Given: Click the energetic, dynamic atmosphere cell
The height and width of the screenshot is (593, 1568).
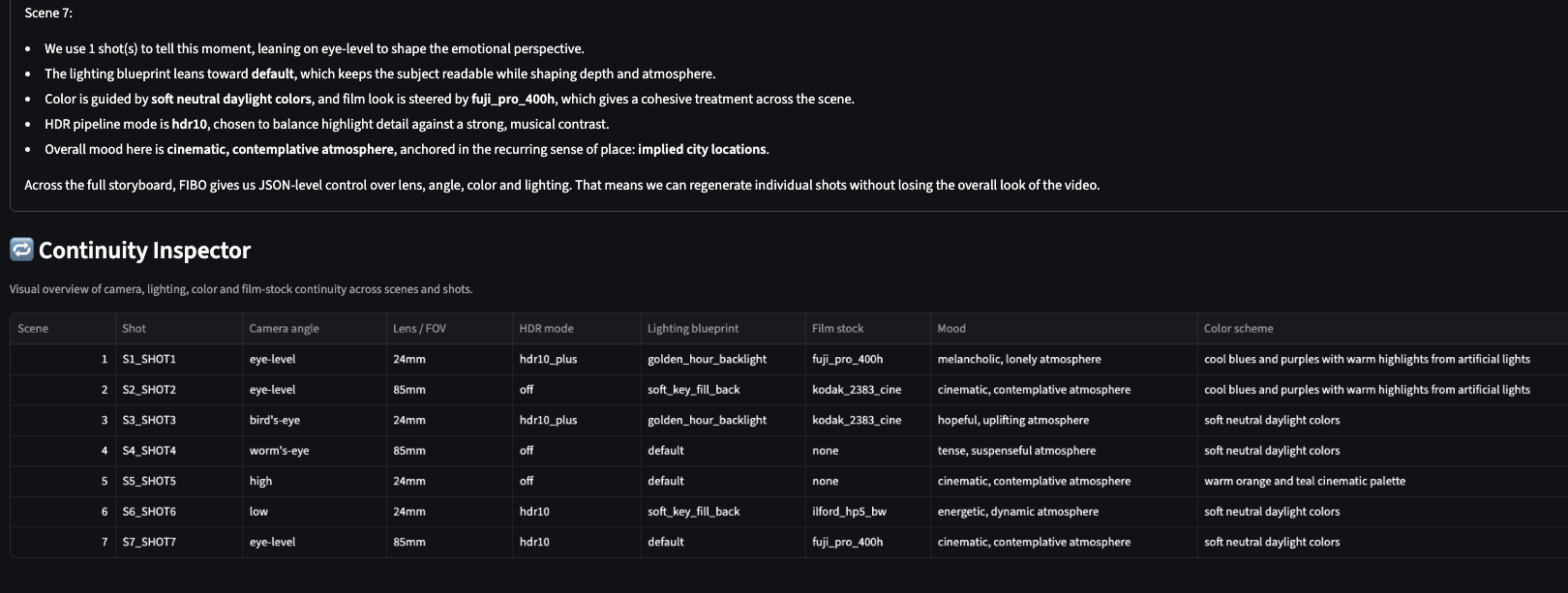Looking at the screenshot, I should tap(1017, 512).
